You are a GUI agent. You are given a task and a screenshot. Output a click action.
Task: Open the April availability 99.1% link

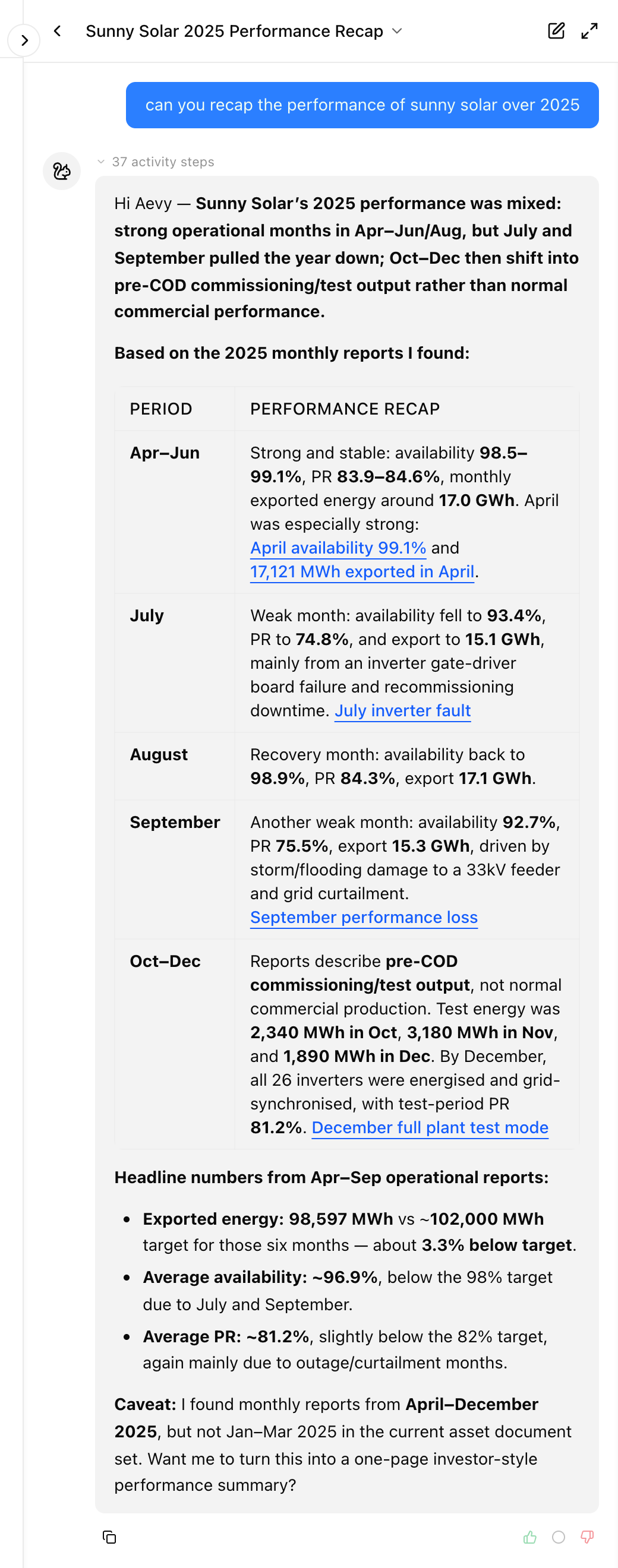click(338, 548)
